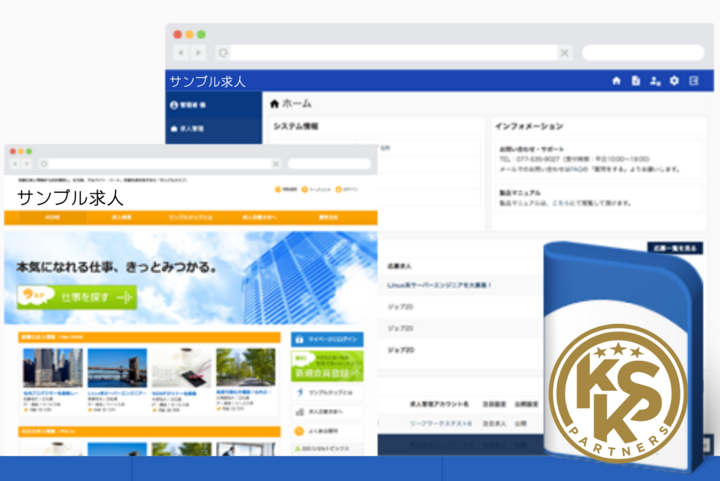Screen dimensions: 720x481
Task: Open bridge job thumbnail
Action: click(x=117, y=368)
